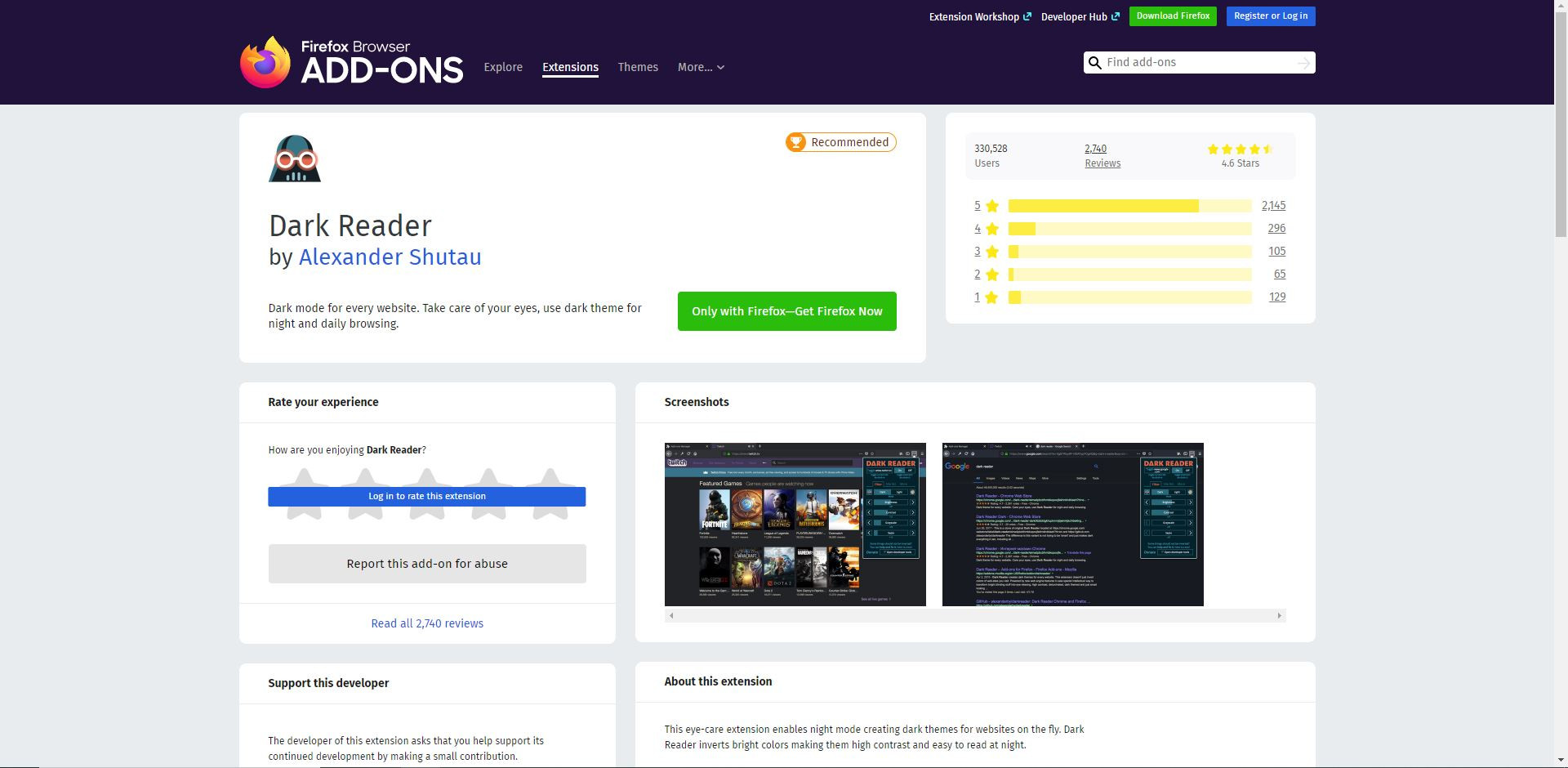
Task: Open the Twitch dark mode screenshot
Action: coord(795,525)
